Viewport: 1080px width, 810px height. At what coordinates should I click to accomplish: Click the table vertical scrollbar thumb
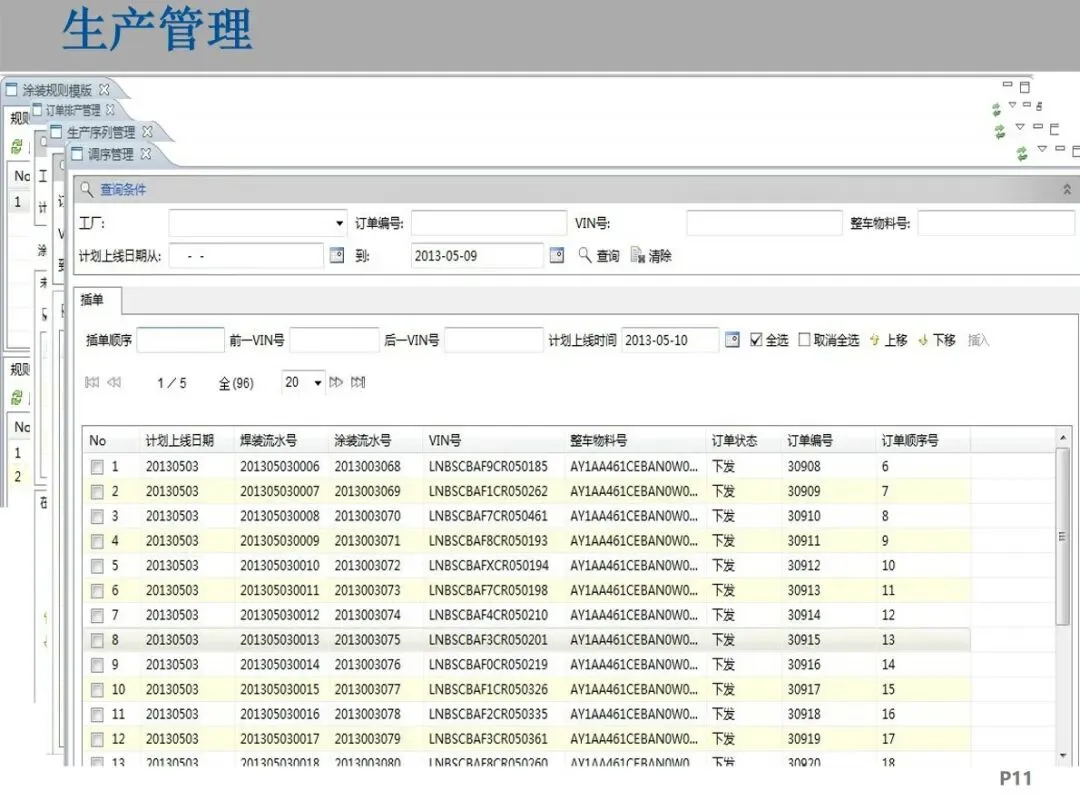click(x=1063, y=536)
